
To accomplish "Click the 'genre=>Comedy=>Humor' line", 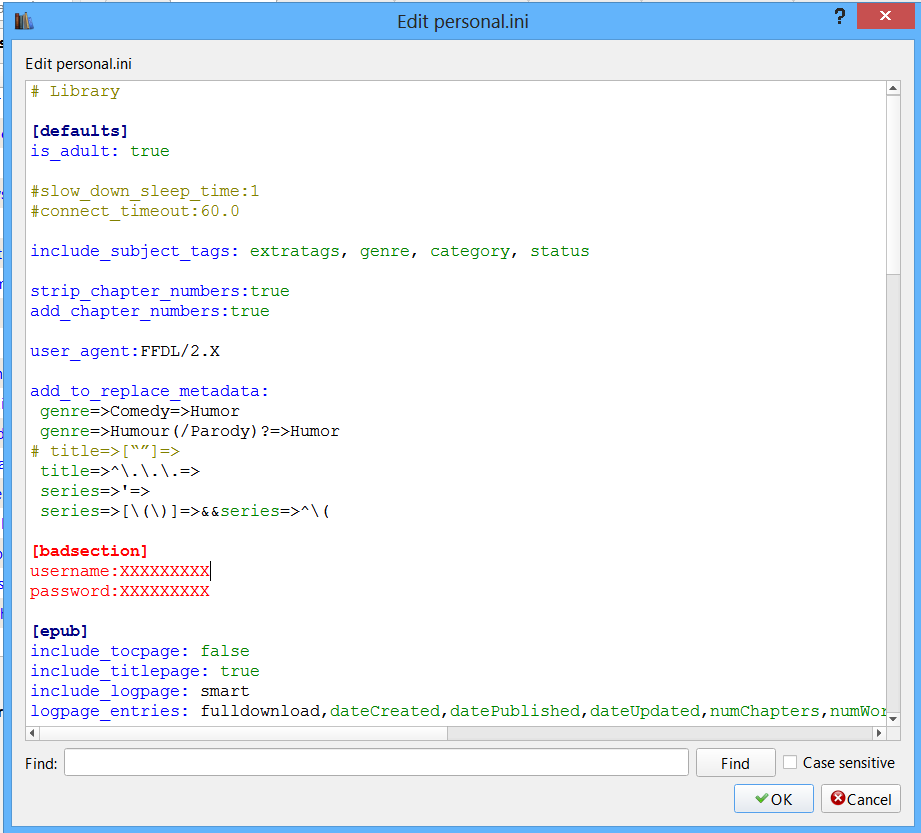I will 140,411.
